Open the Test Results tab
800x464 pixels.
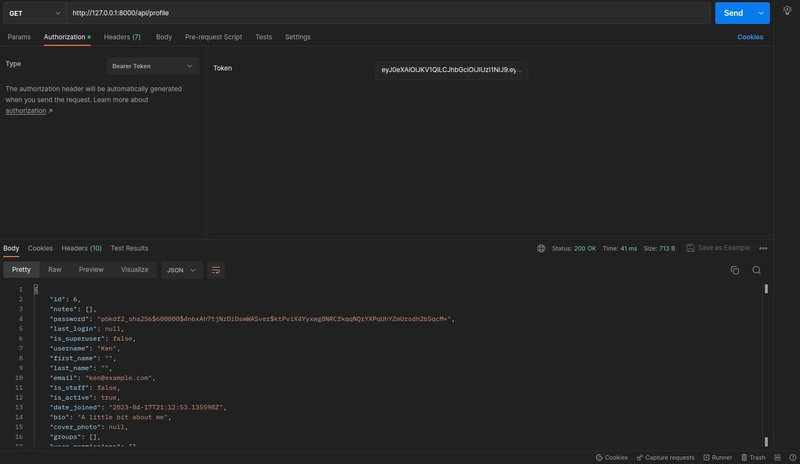click(129, 248)
